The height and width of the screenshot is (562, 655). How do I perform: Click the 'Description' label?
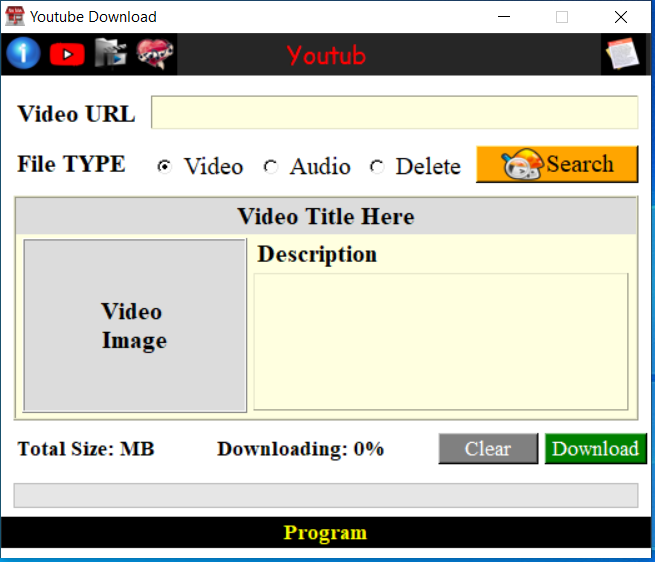[317, 254]
